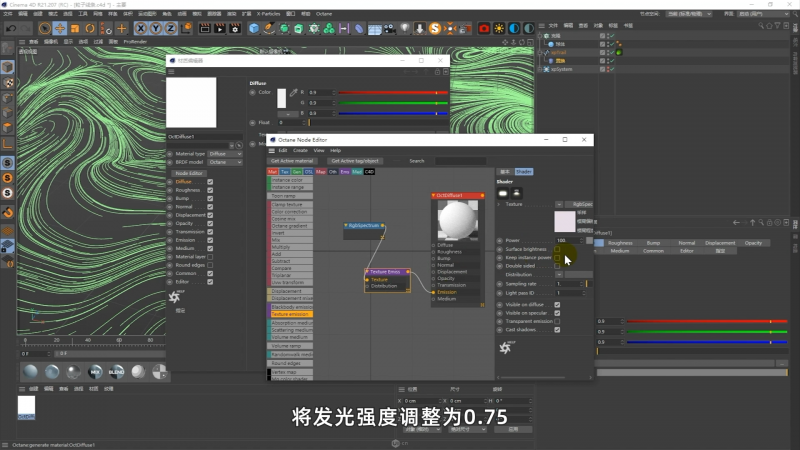Click the red Octane render icon
The image size is (800, 450).
484,29
